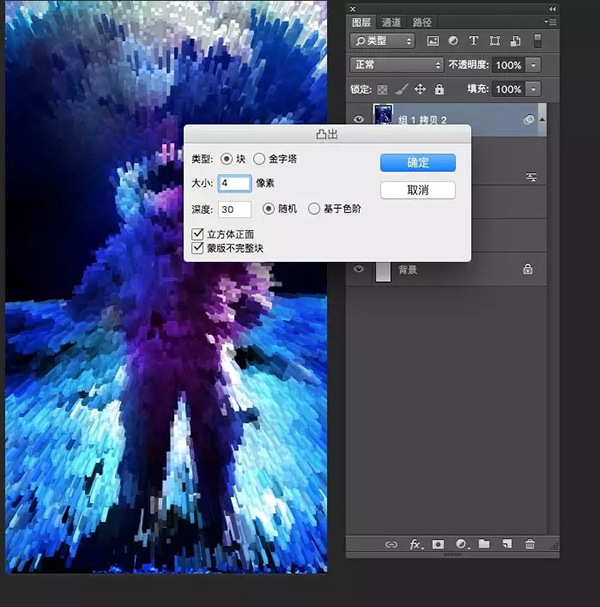
Task: Toggle visibility of 组 1 拷贝 2 layer
Action: (358, 119)
